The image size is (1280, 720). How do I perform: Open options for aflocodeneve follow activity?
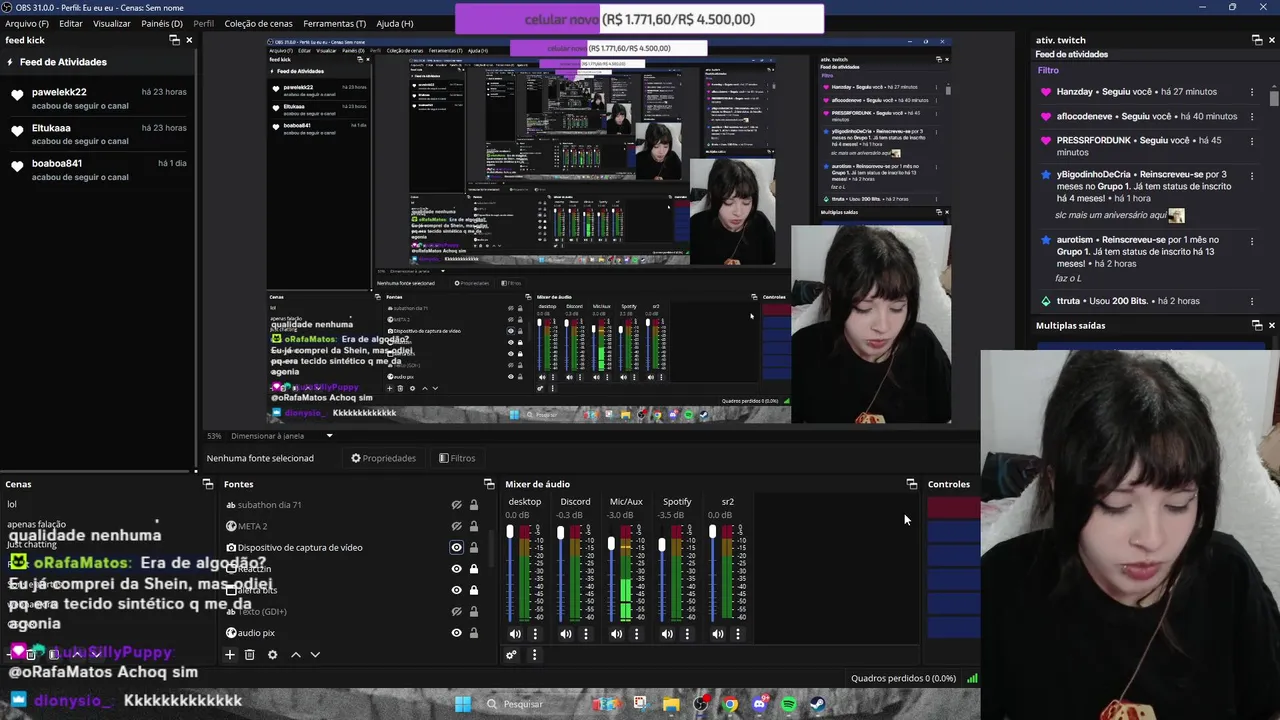pos(1251,116)
